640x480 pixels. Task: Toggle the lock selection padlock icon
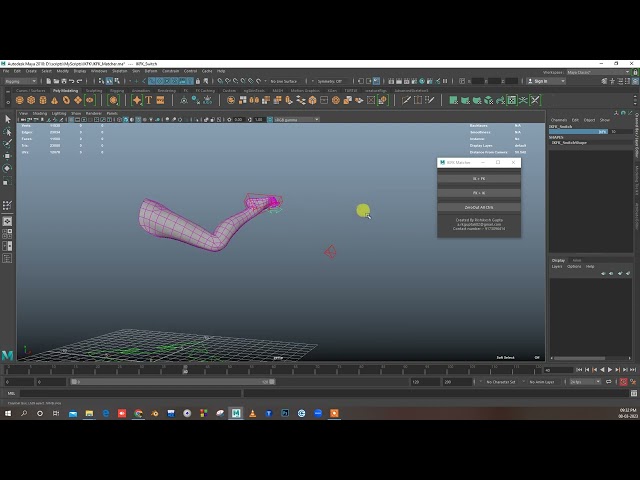(x=198, y=81)
